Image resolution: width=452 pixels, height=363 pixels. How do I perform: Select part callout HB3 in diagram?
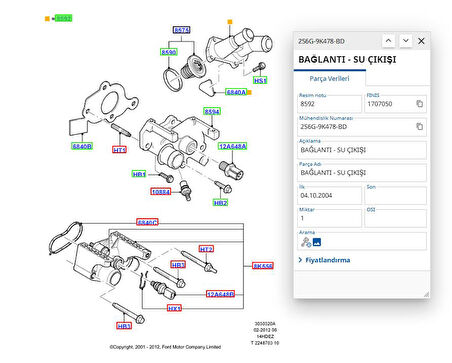[x=178, y=265]
